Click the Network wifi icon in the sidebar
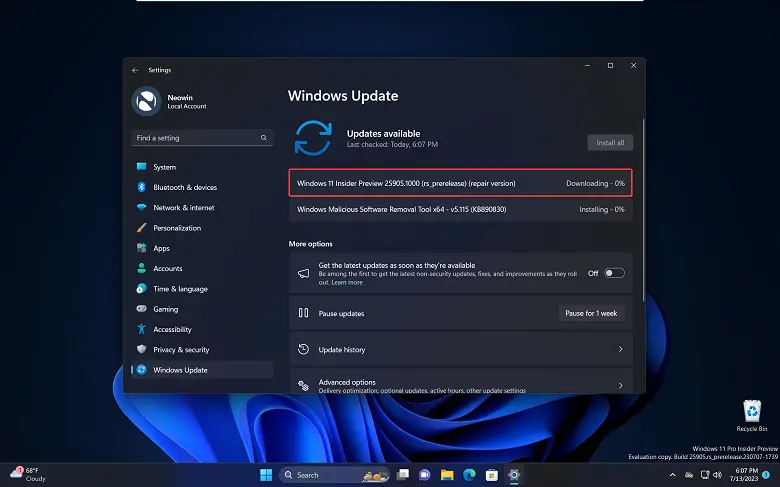This screenshot has width=780, height=487. click(141, 207)
